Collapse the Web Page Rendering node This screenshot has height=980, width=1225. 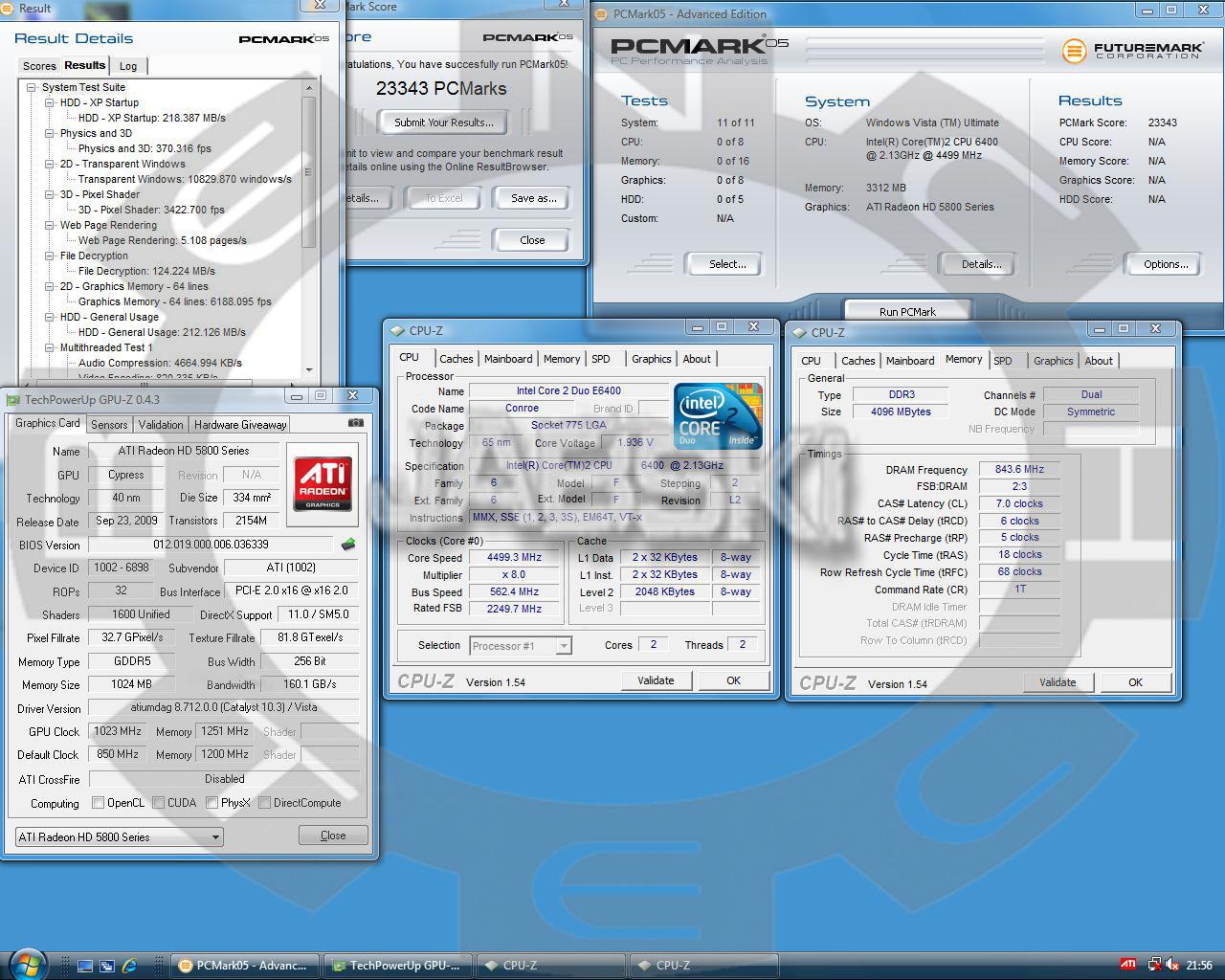coord(50,225)
